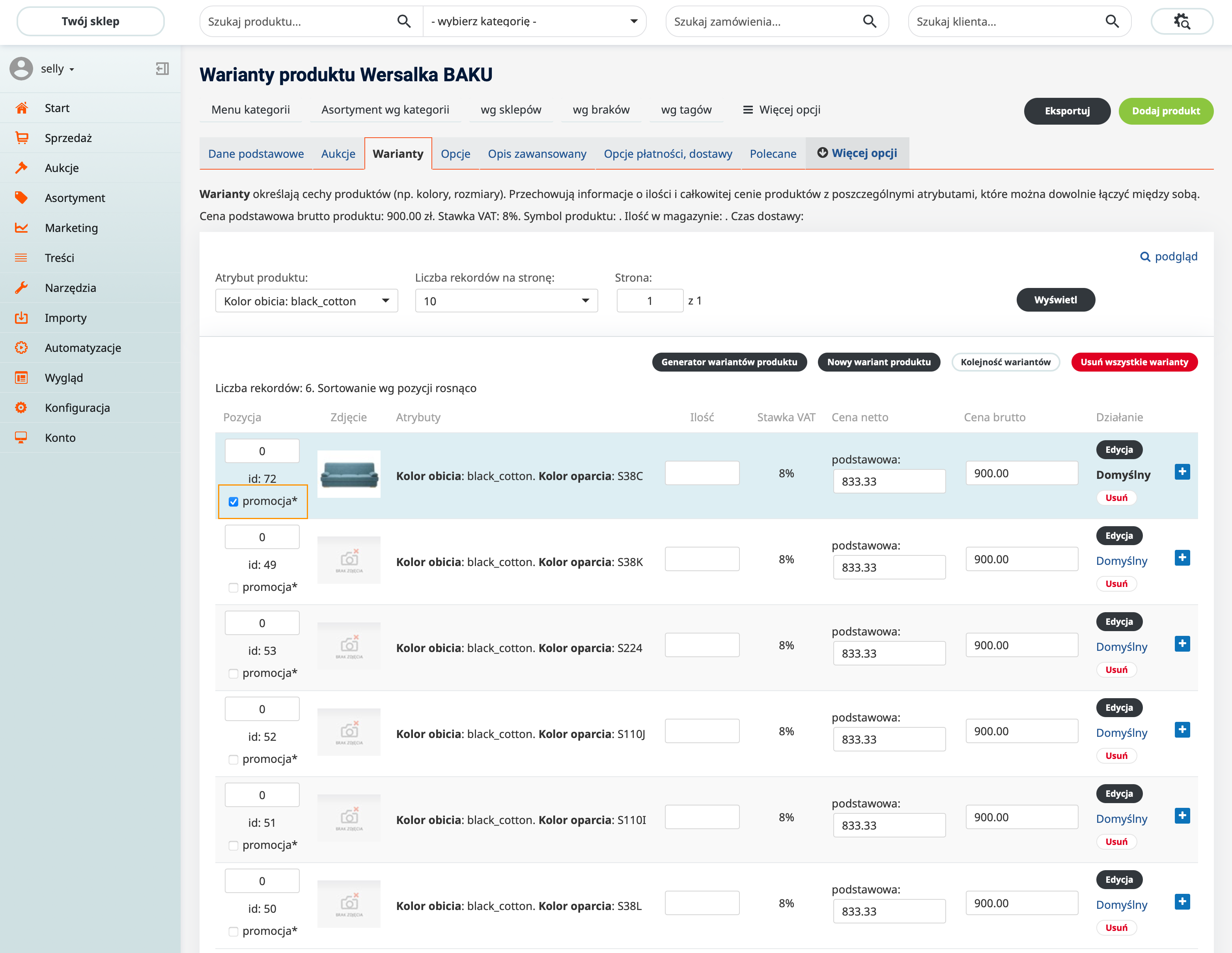Expand the Więcej opcji product tab
Screen dimensions: 1232x953
[857, 153]
